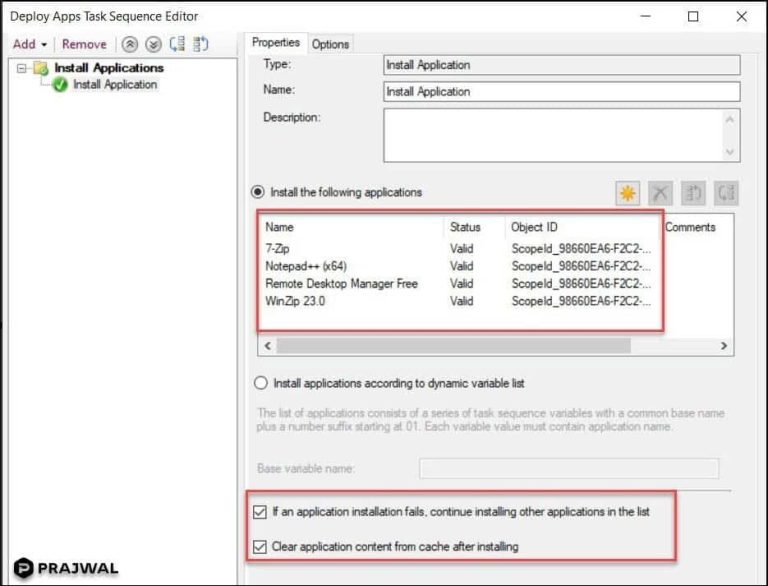This screenshot has height=586, width=768.
Task: Click the horizontal scrollbar thumb in application list
Action: (454, 345)
